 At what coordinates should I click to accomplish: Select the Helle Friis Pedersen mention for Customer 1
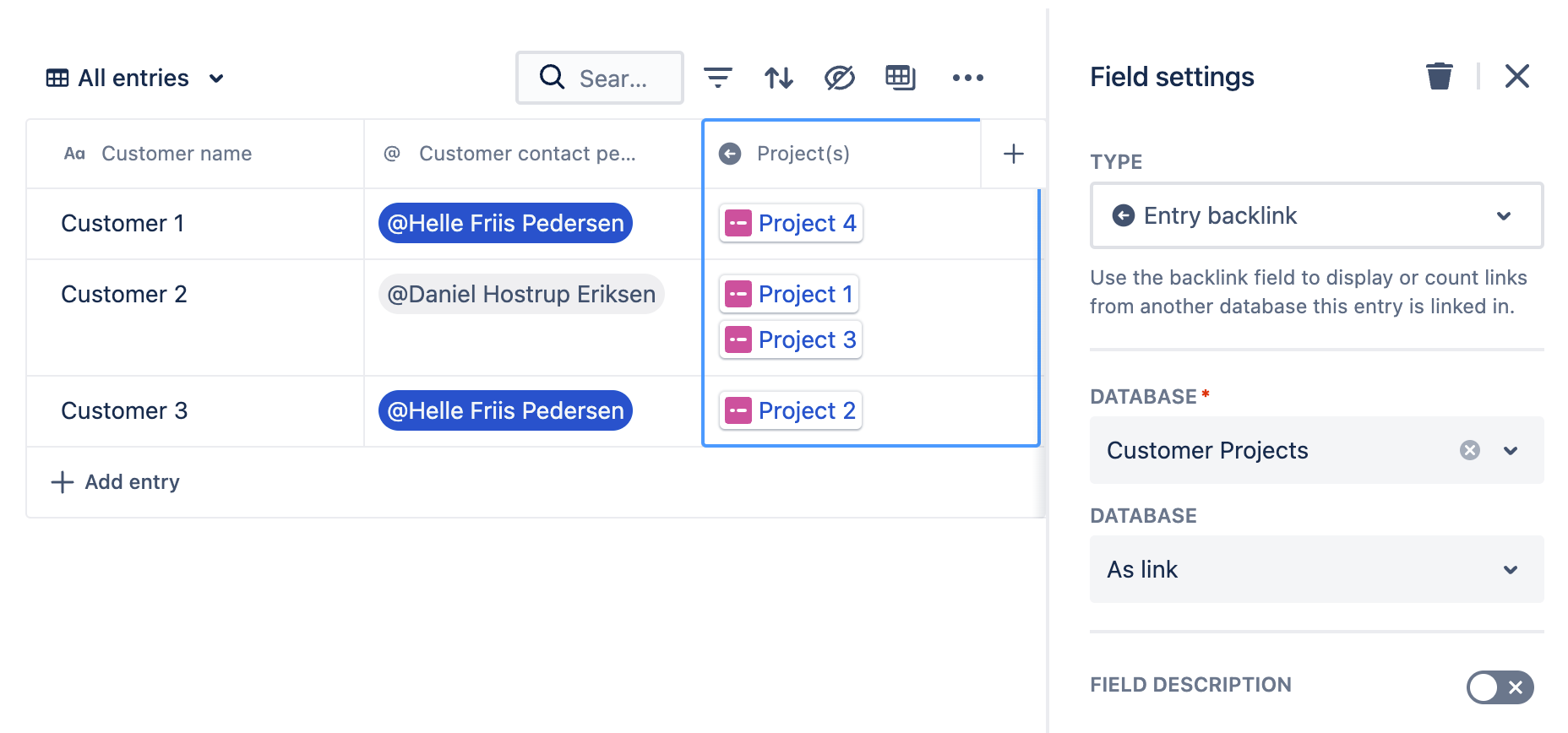tap(505, 223)
